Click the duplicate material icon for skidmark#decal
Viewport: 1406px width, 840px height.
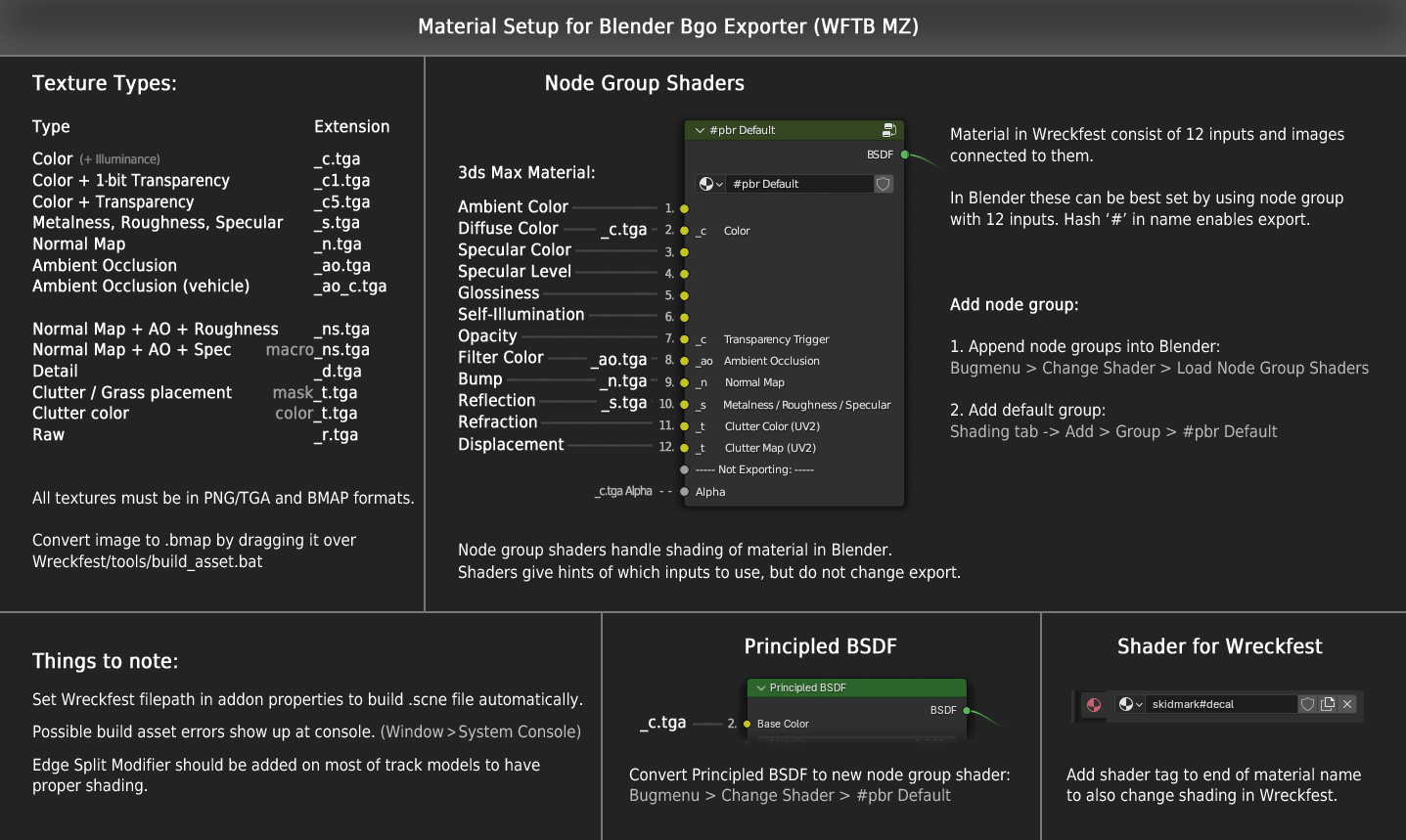(1328, 704)
